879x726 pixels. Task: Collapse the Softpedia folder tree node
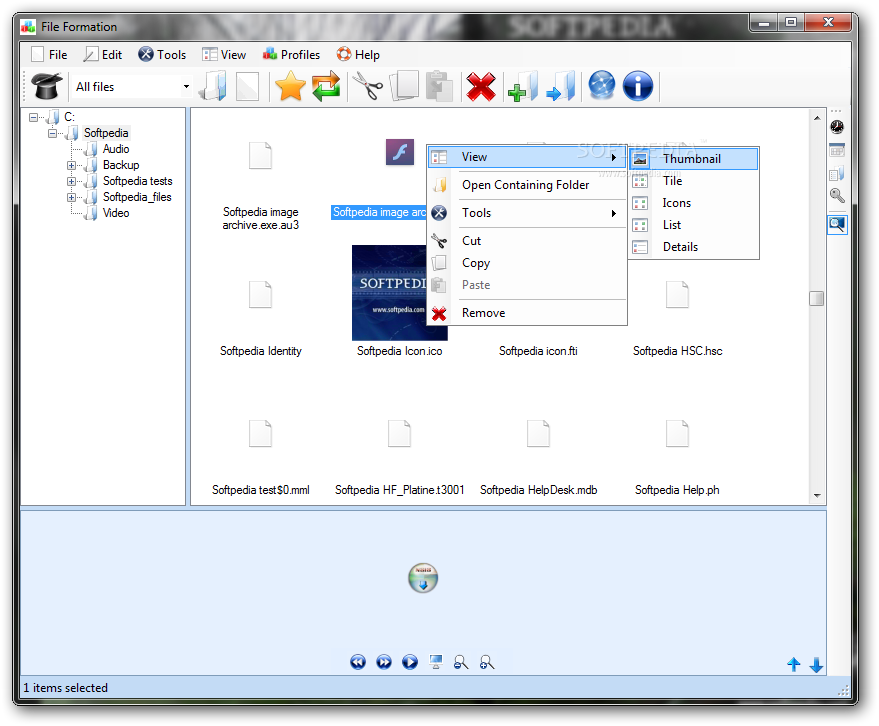[52, 133]
